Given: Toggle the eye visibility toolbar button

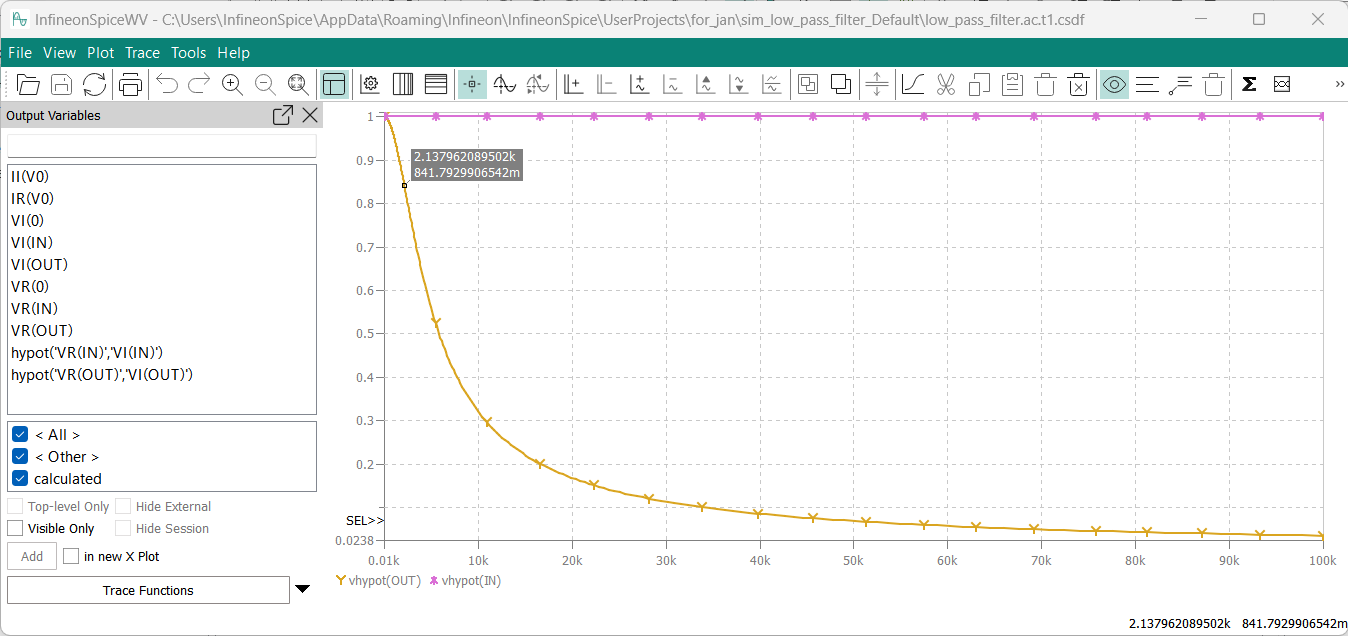Looking at the screenshot, I should tap(1114, 85).
